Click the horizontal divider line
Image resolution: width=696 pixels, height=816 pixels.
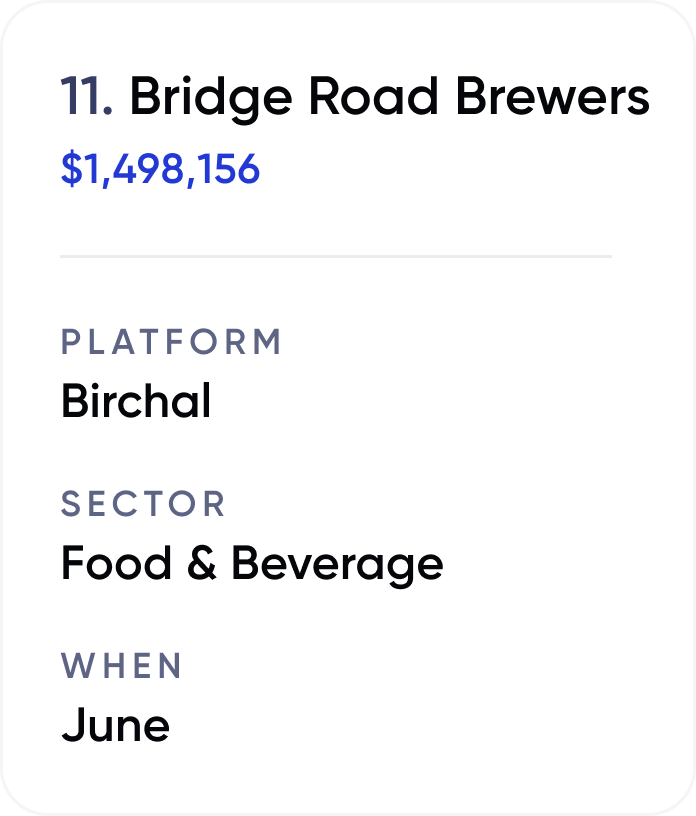click(336, 256)
